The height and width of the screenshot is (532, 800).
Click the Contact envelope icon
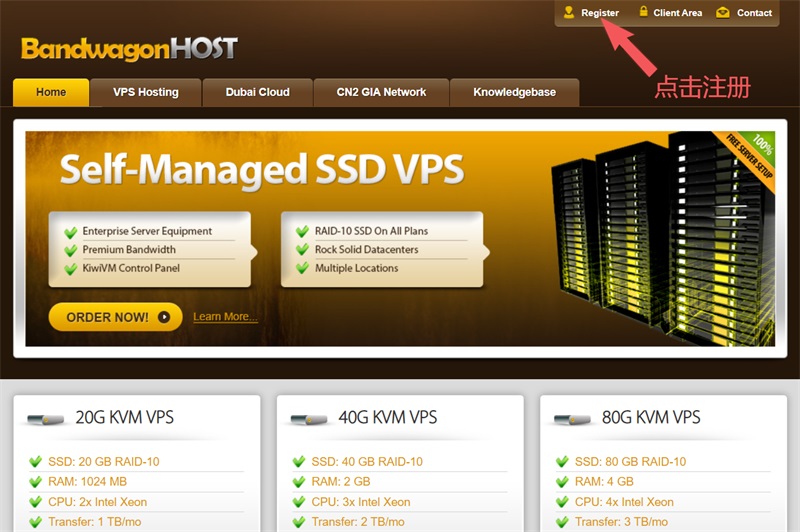coord(722,12)
